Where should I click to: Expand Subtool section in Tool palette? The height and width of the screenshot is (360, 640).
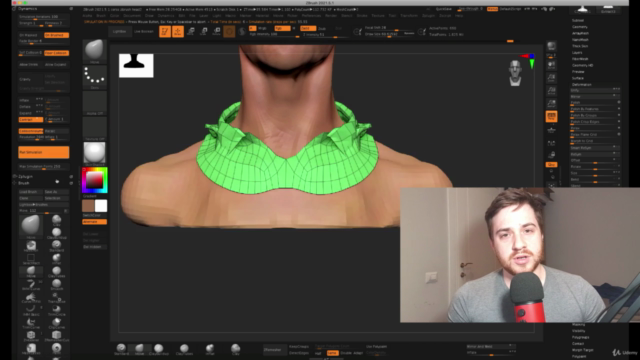pos(578,20)
